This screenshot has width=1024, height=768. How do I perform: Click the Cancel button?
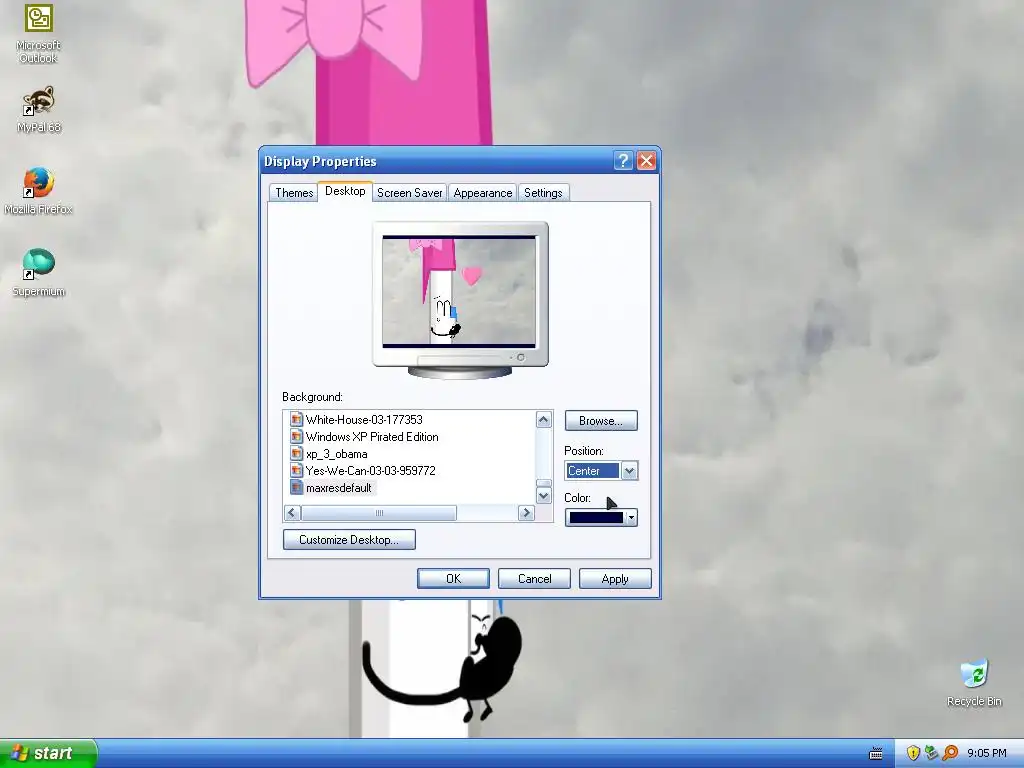click(x=534, y=579)
